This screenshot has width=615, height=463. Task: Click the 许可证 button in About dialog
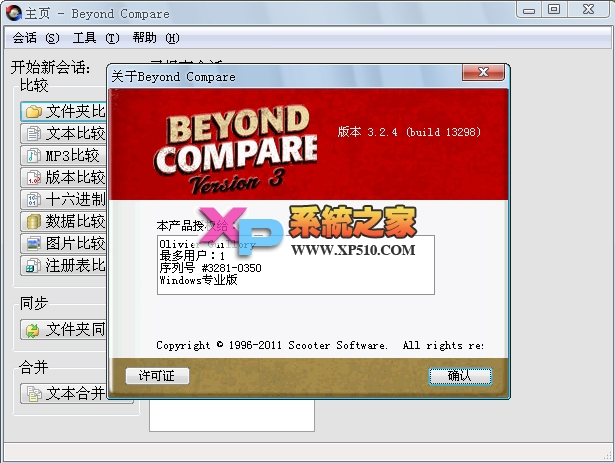157,376
